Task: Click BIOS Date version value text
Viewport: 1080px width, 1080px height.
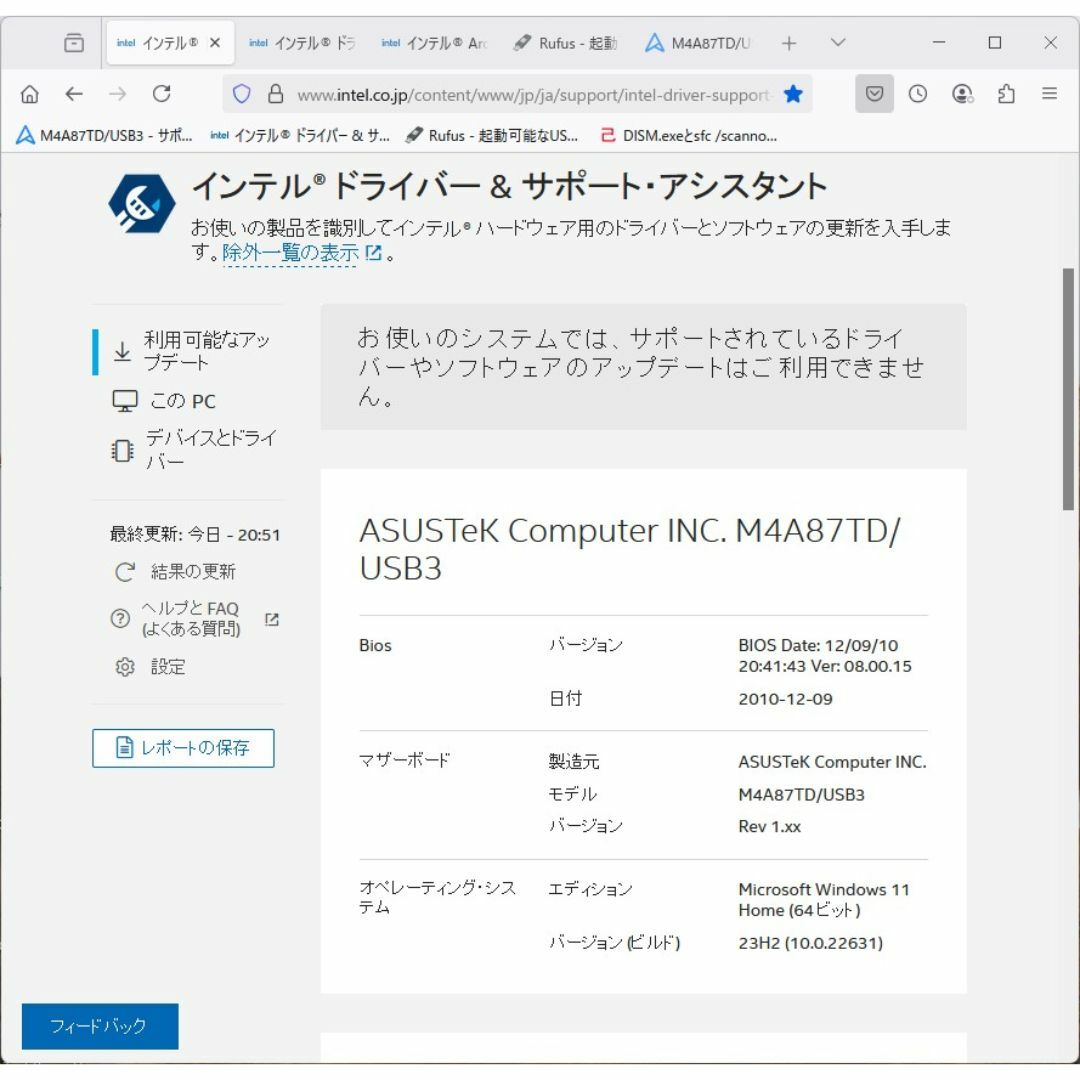Action: (x=825, y=656)
